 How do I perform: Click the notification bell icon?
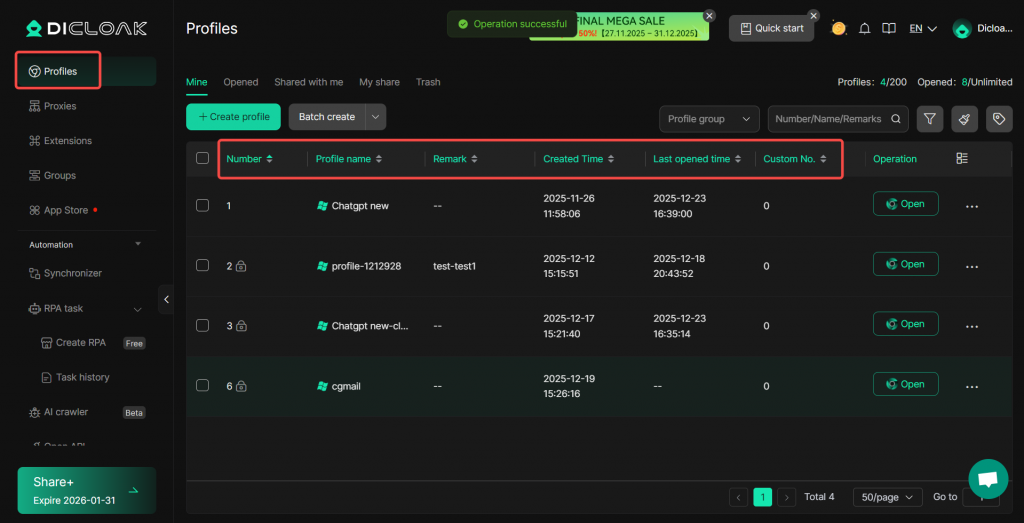click(x=864, y=28)
